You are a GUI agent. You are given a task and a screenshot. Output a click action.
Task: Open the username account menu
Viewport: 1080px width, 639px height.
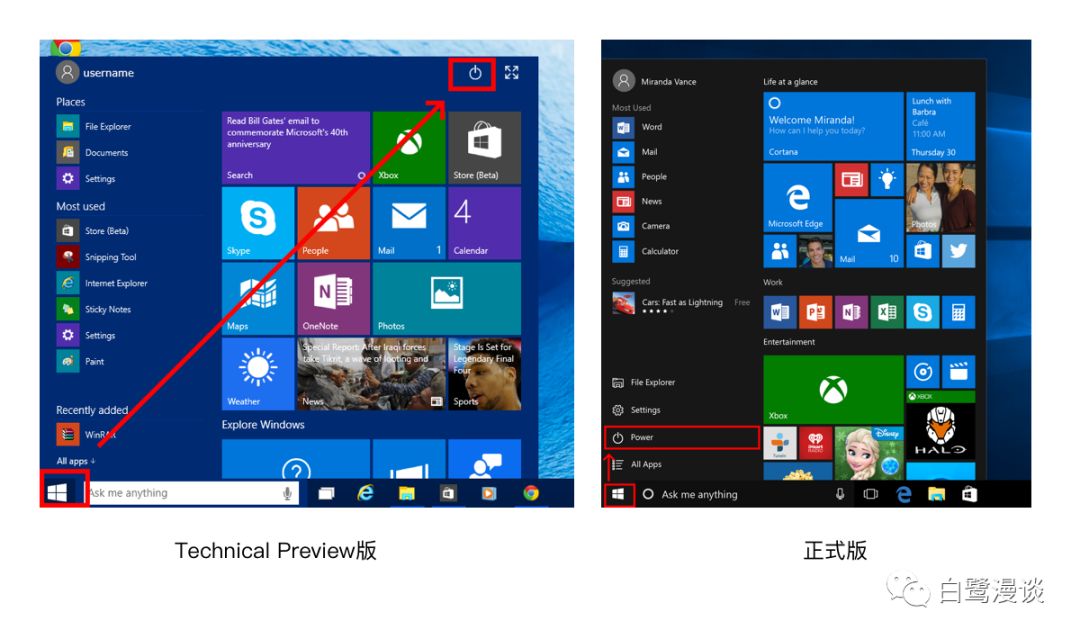[x=96, y=72]
